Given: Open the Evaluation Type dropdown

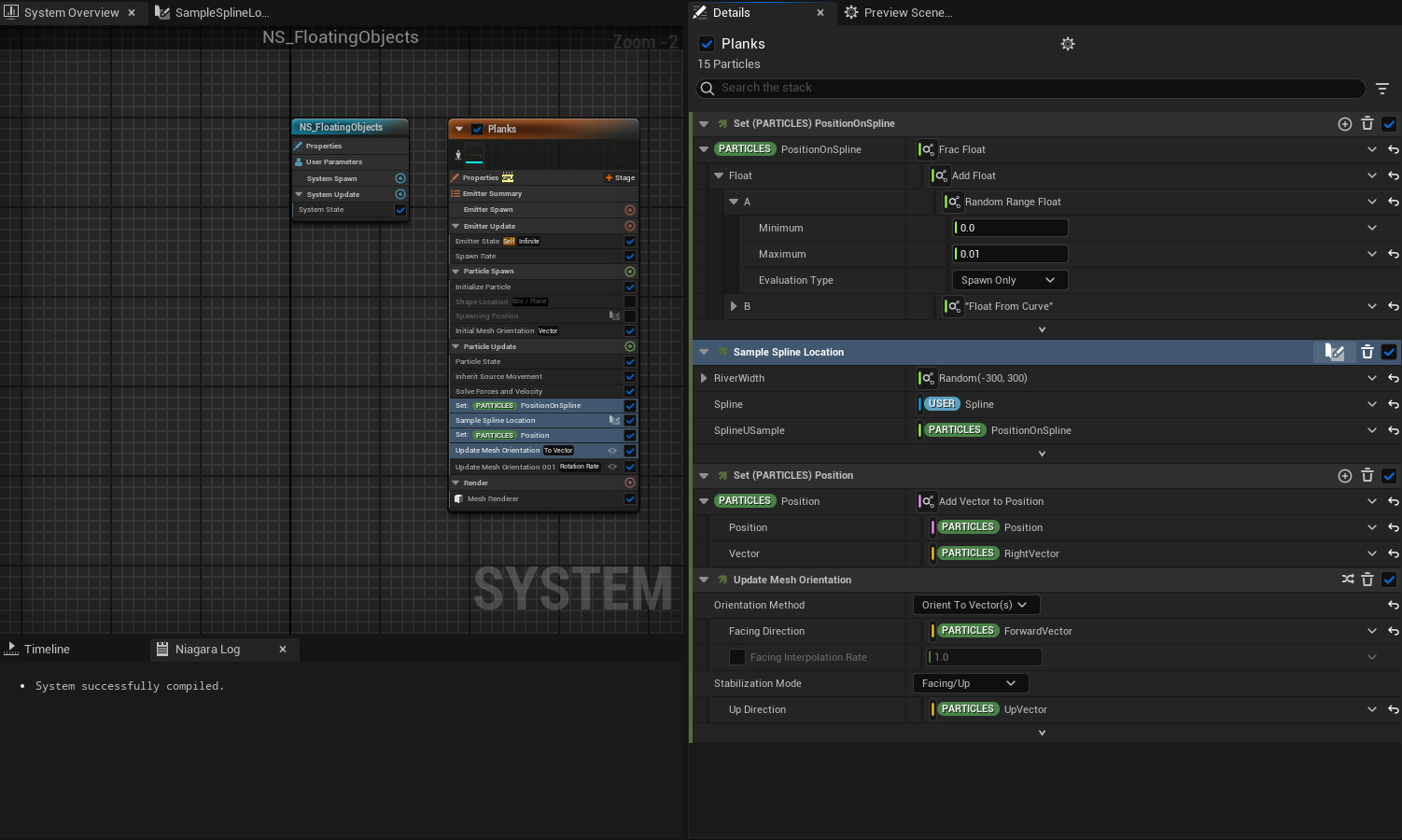Looking at the screenshot, I should click(x=1008, y=280).
